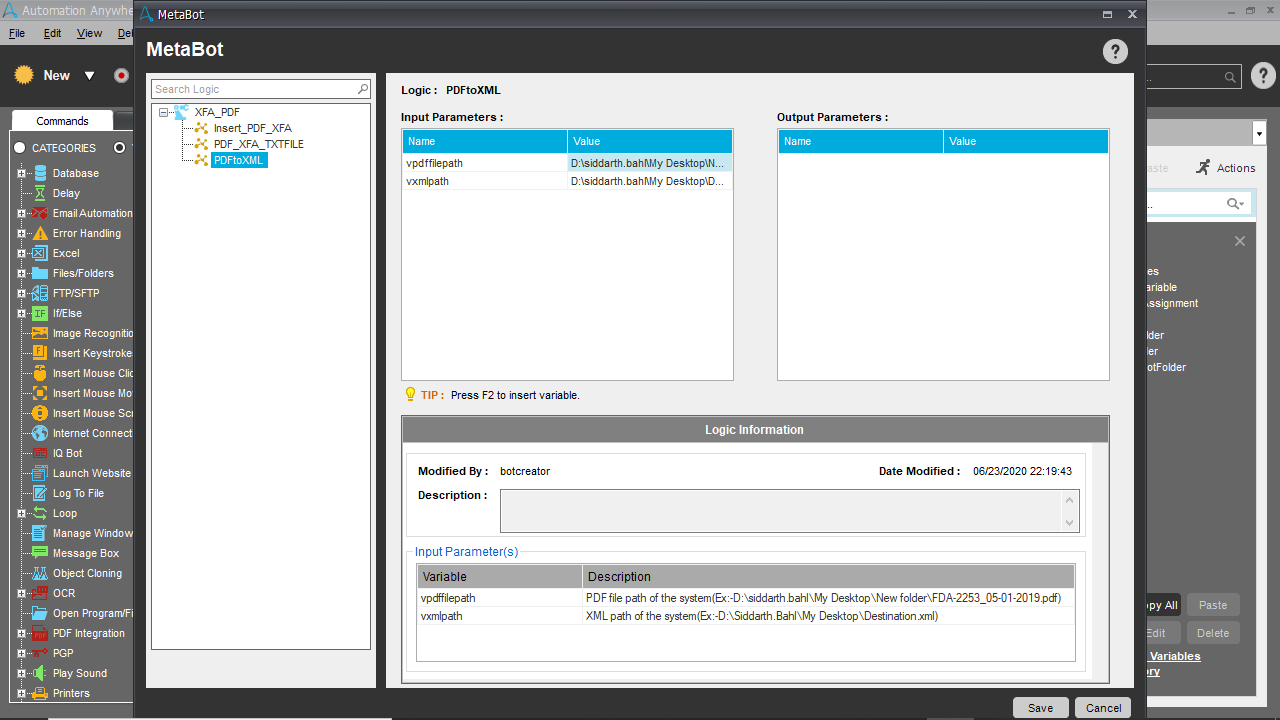Click the Database command icon

(x=40, y=173)
